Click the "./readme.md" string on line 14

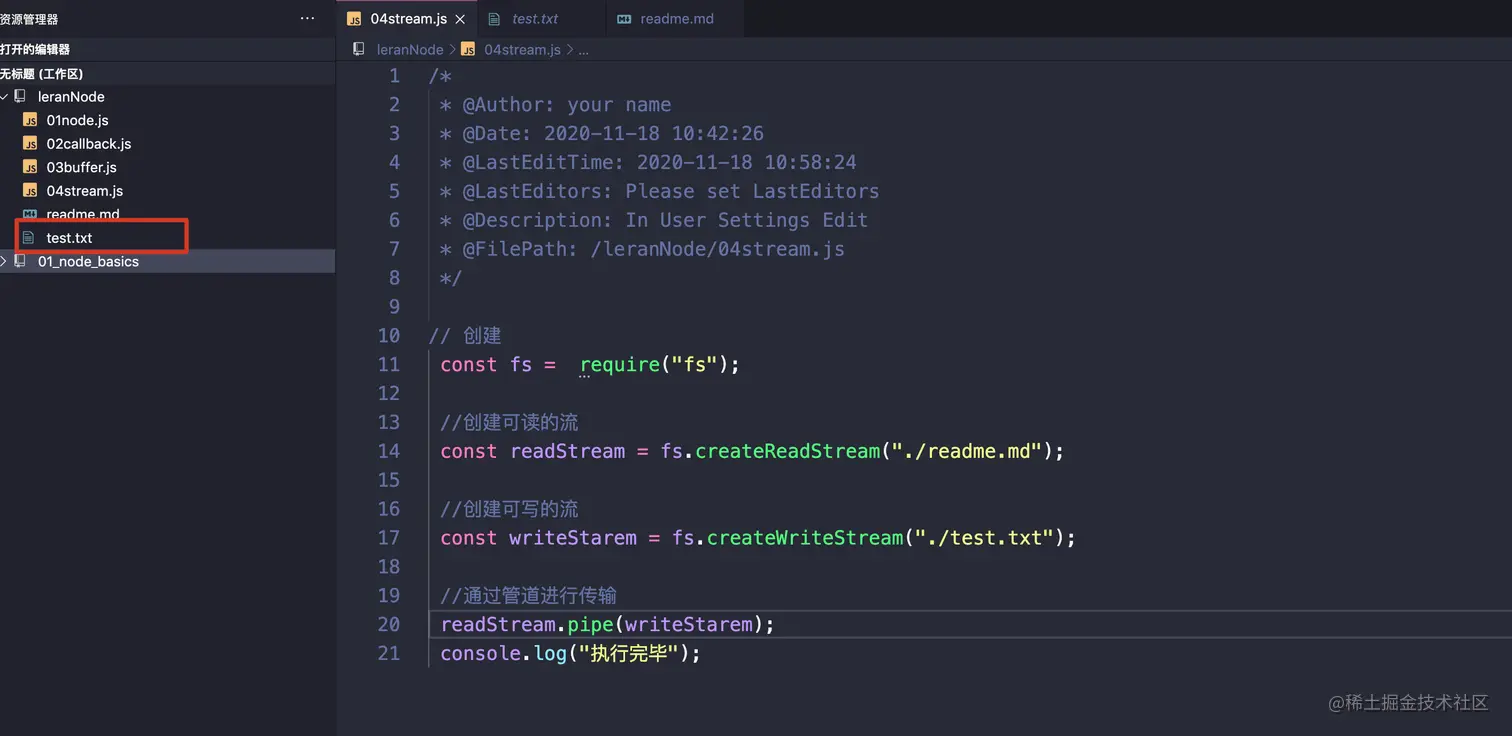(x=967, y=451)
